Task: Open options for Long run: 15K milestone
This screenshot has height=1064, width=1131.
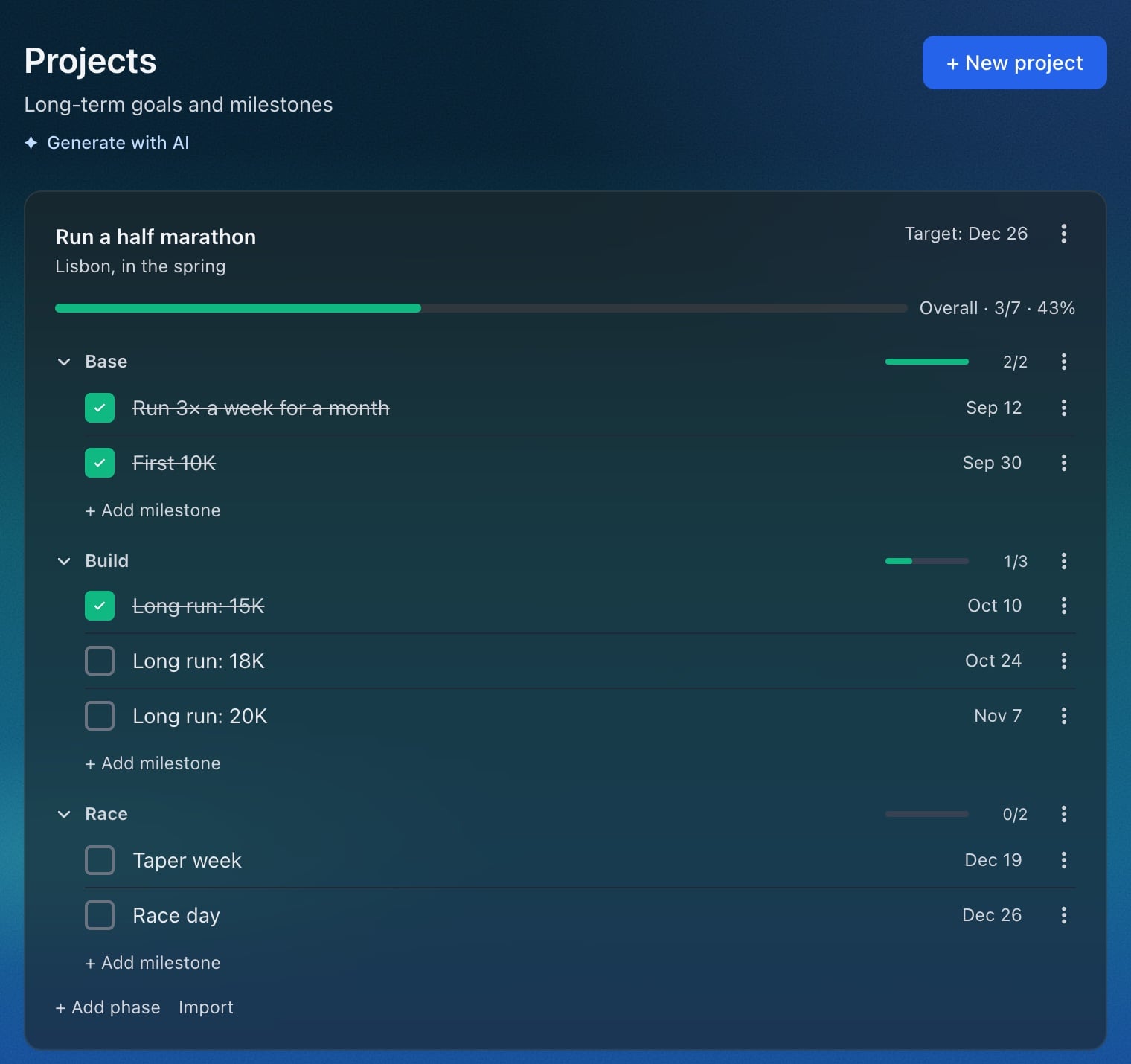Action: point(1064,606)
